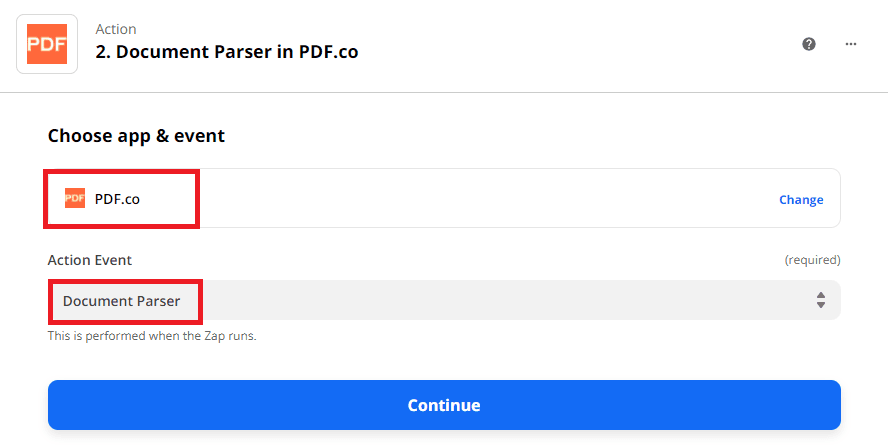Click the empty middle of the app selection box
Viewport: 888px width, 446px height.
click(x=480, y=199)
